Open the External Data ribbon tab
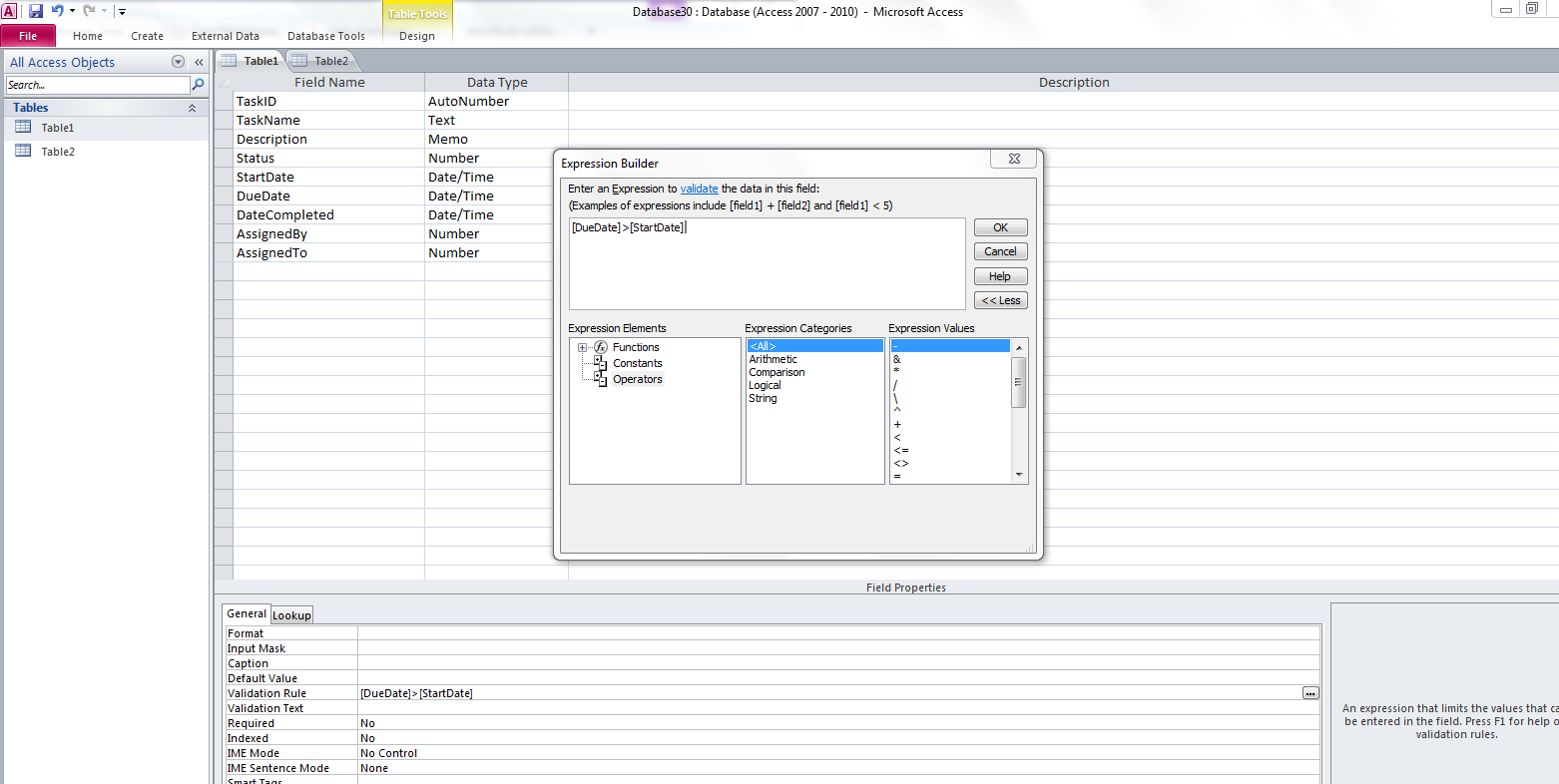Viewport: 1559px width, 784px height. click(x=226, y=36)
